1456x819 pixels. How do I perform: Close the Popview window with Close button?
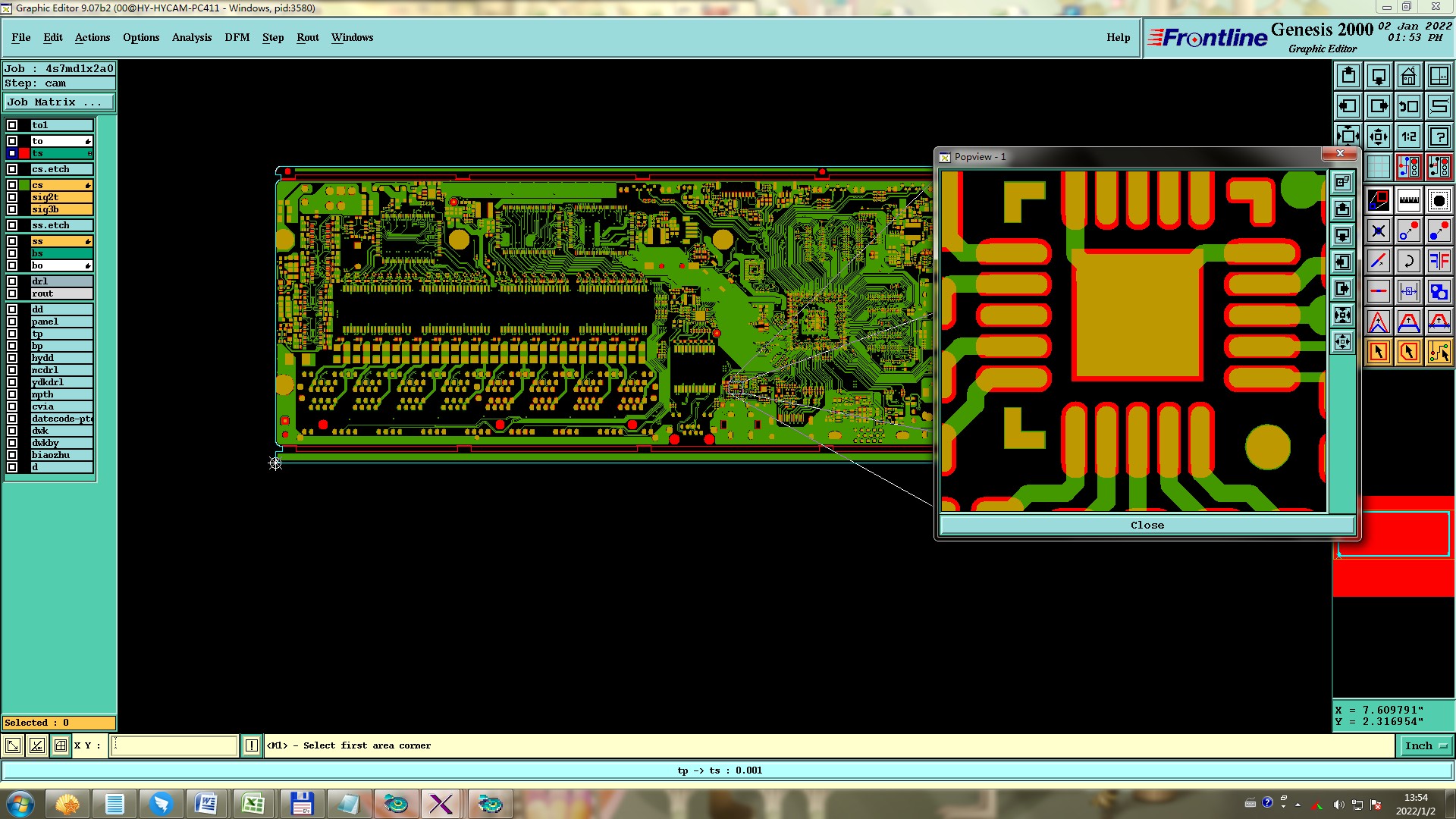pos(1147,525)
